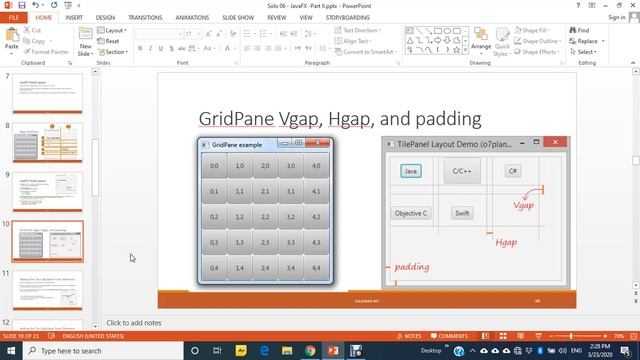Click the Windows Start button
The width and height of the screenshot is (640, 360).
coord(11,351)
